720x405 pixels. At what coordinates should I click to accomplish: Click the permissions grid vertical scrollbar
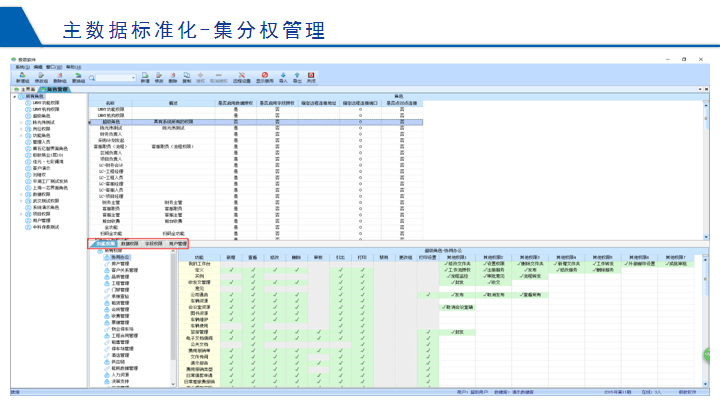point(705,320)
